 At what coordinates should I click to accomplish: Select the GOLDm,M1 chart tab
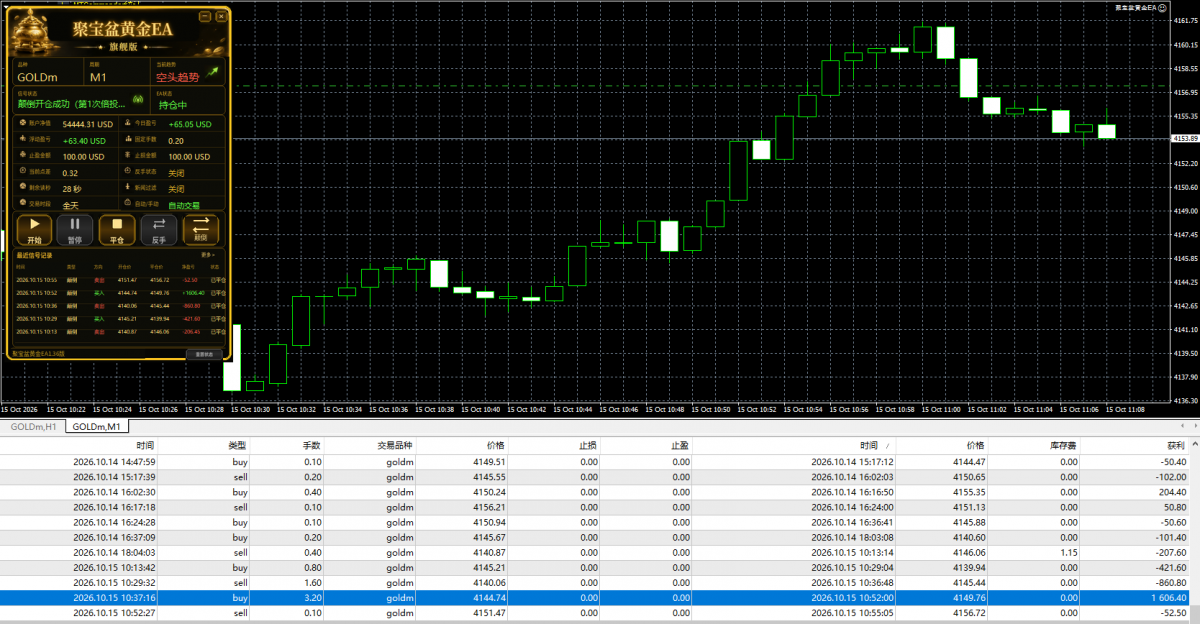(97, 427)
